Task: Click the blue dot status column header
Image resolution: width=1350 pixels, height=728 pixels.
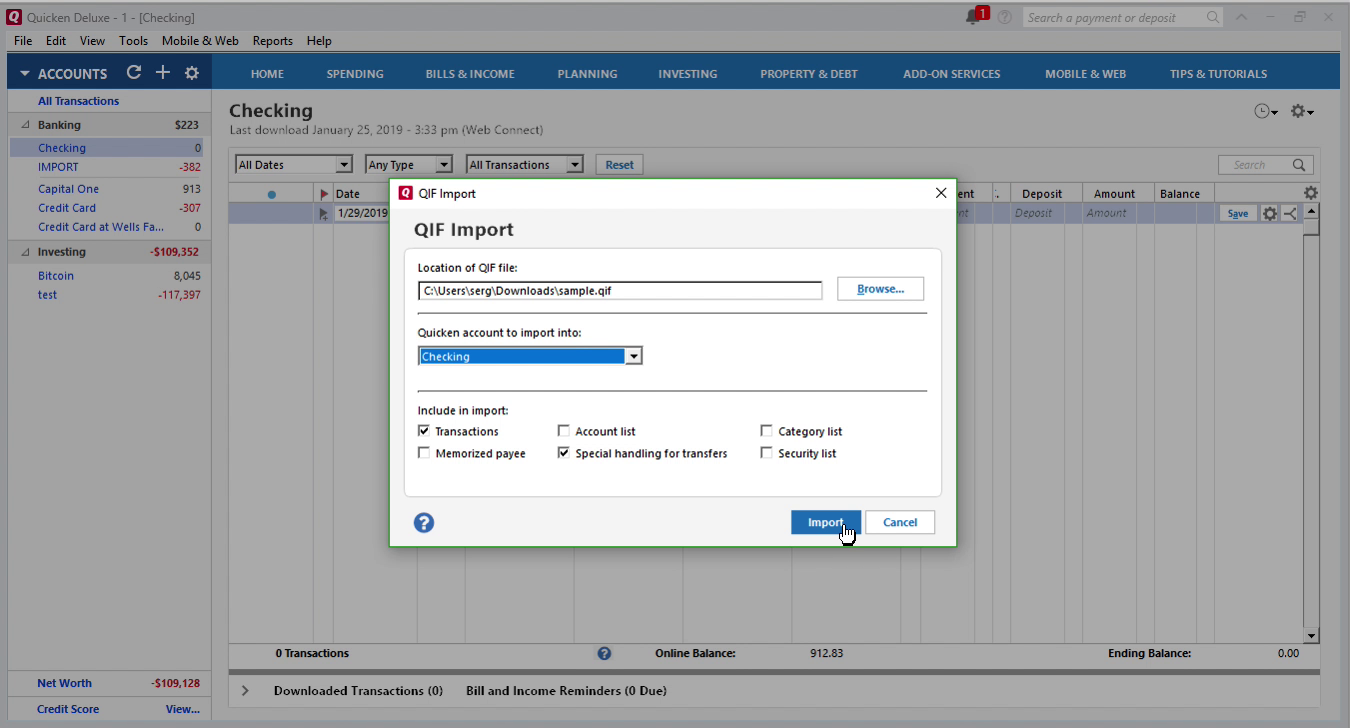Action: point(272,194)
